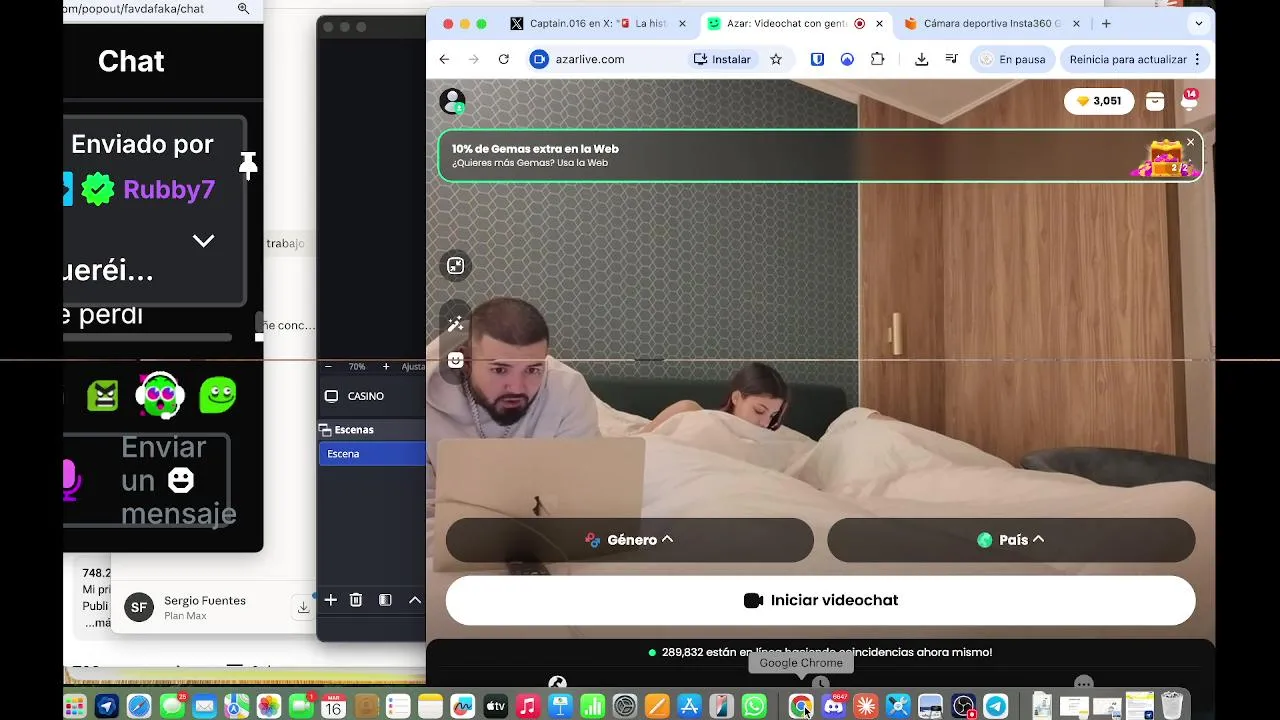The width and height of the screenshot is (1280, 720).
Task: Open the media controls icon
Action: [951, 59]
